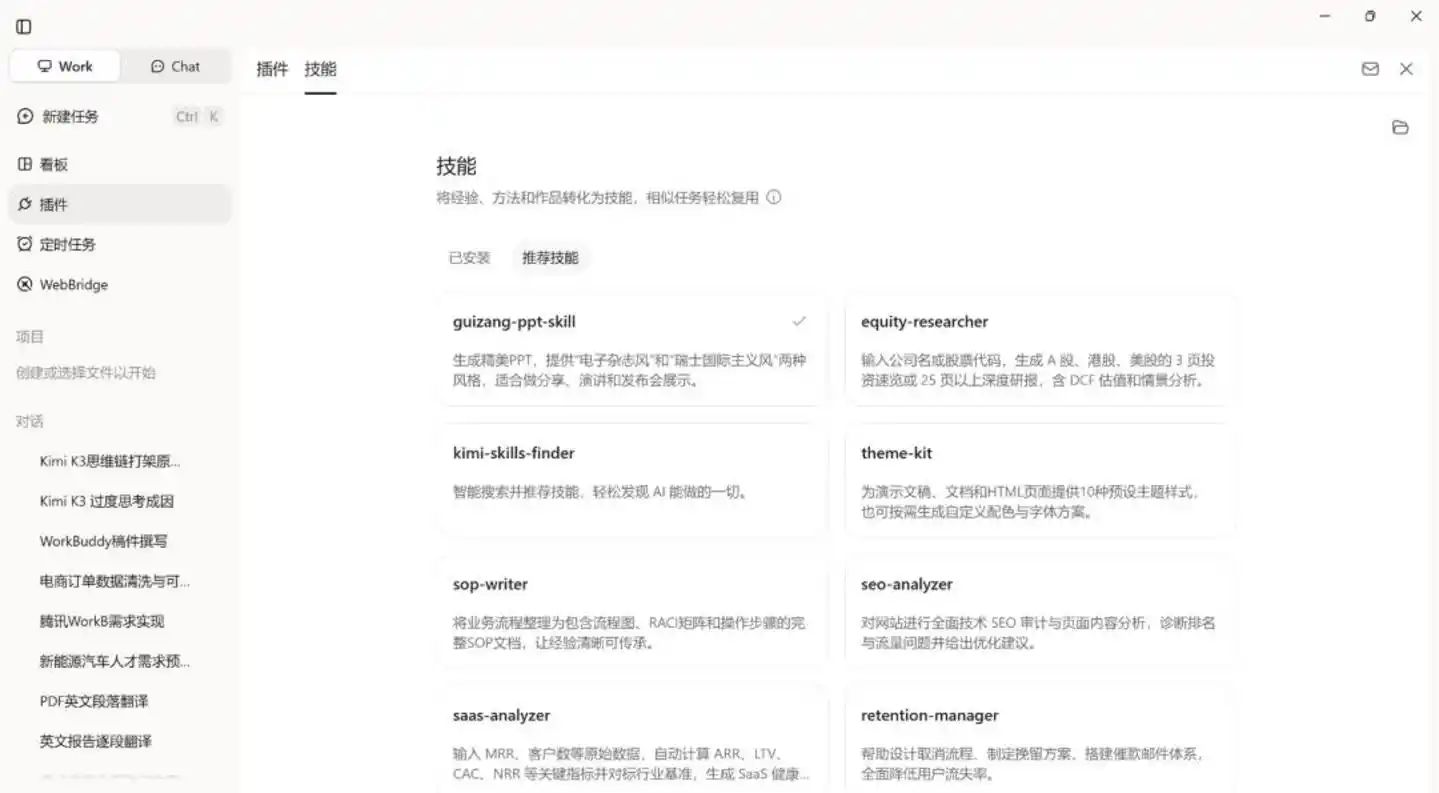Image resolution: width=1439 pixels, height=793 pixels.
Task: Open the seo-analyzer skill card
Action: tap(1040, 611)
